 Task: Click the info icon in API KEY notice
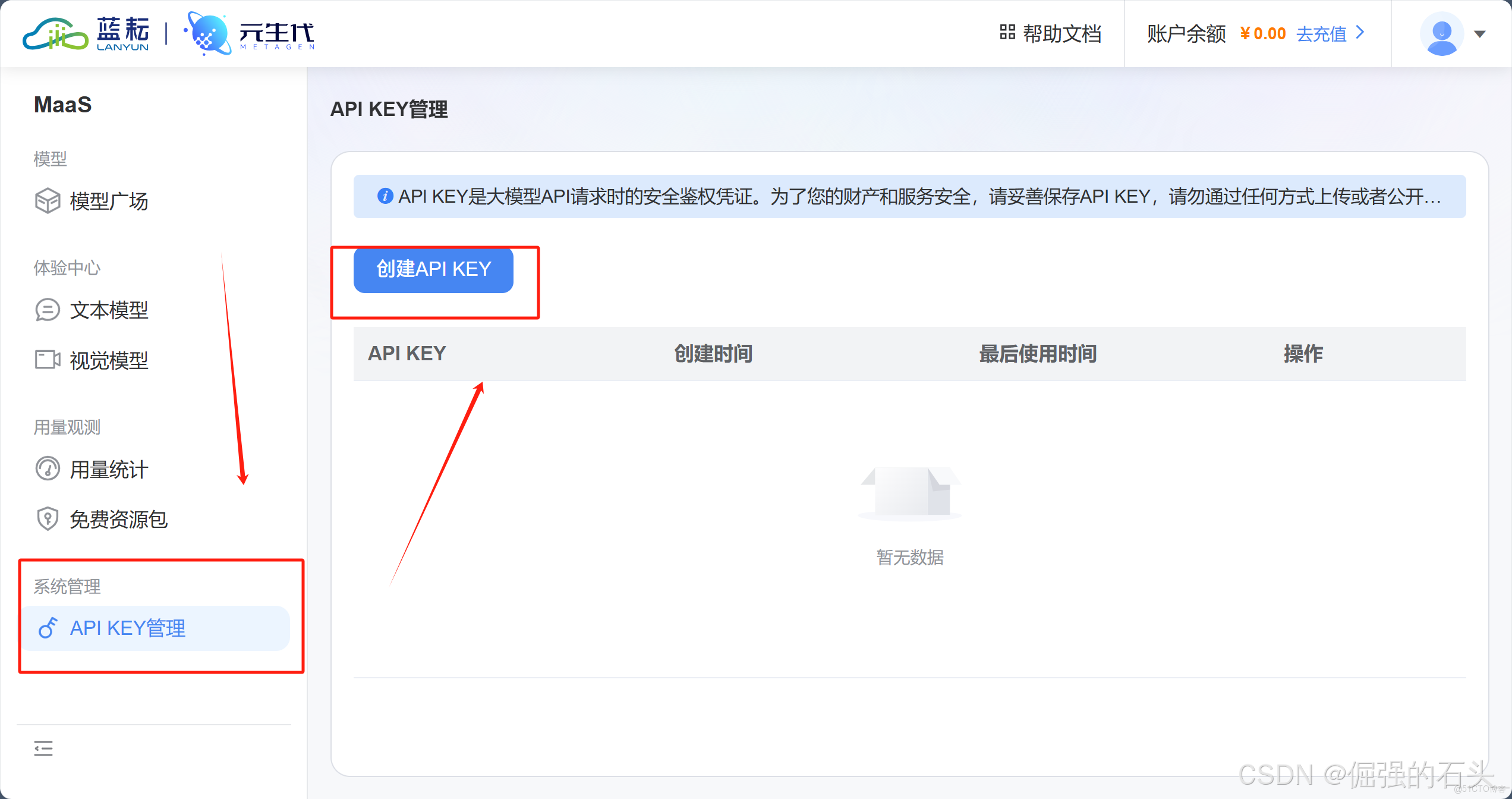point(385,196)
